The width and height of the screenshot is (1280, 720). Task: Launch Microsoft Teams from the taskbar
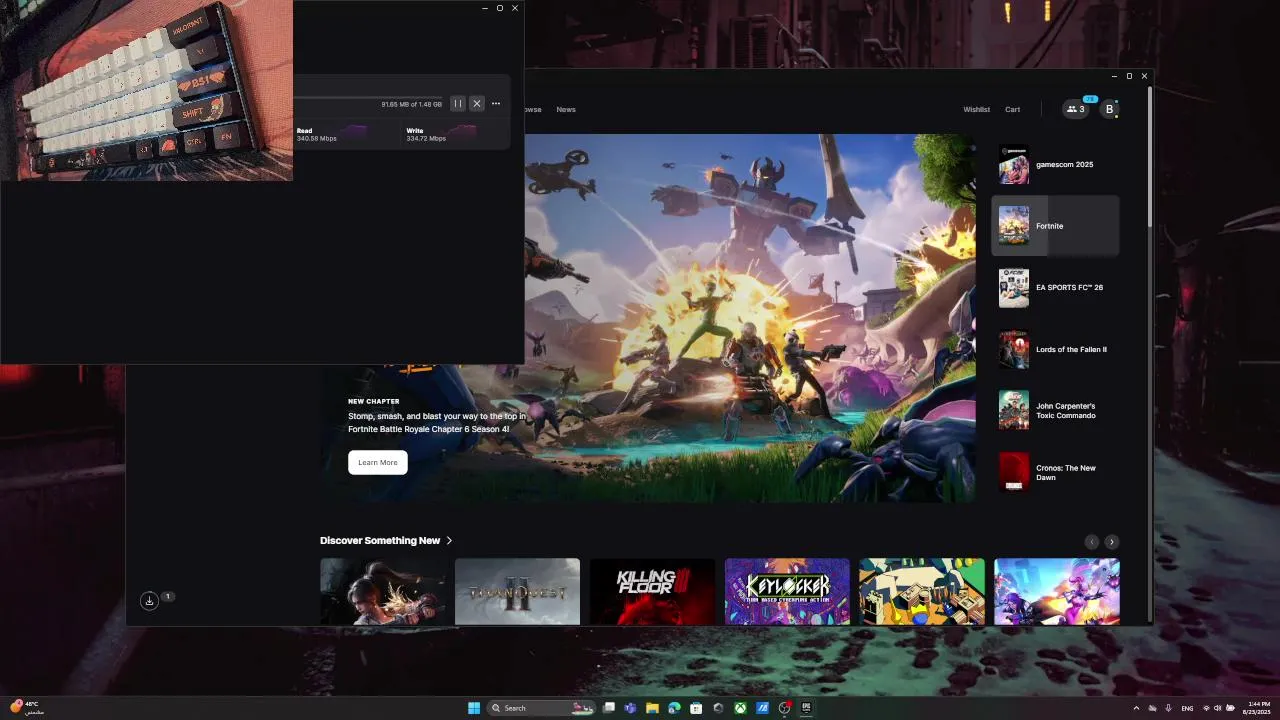click(630, 708)
